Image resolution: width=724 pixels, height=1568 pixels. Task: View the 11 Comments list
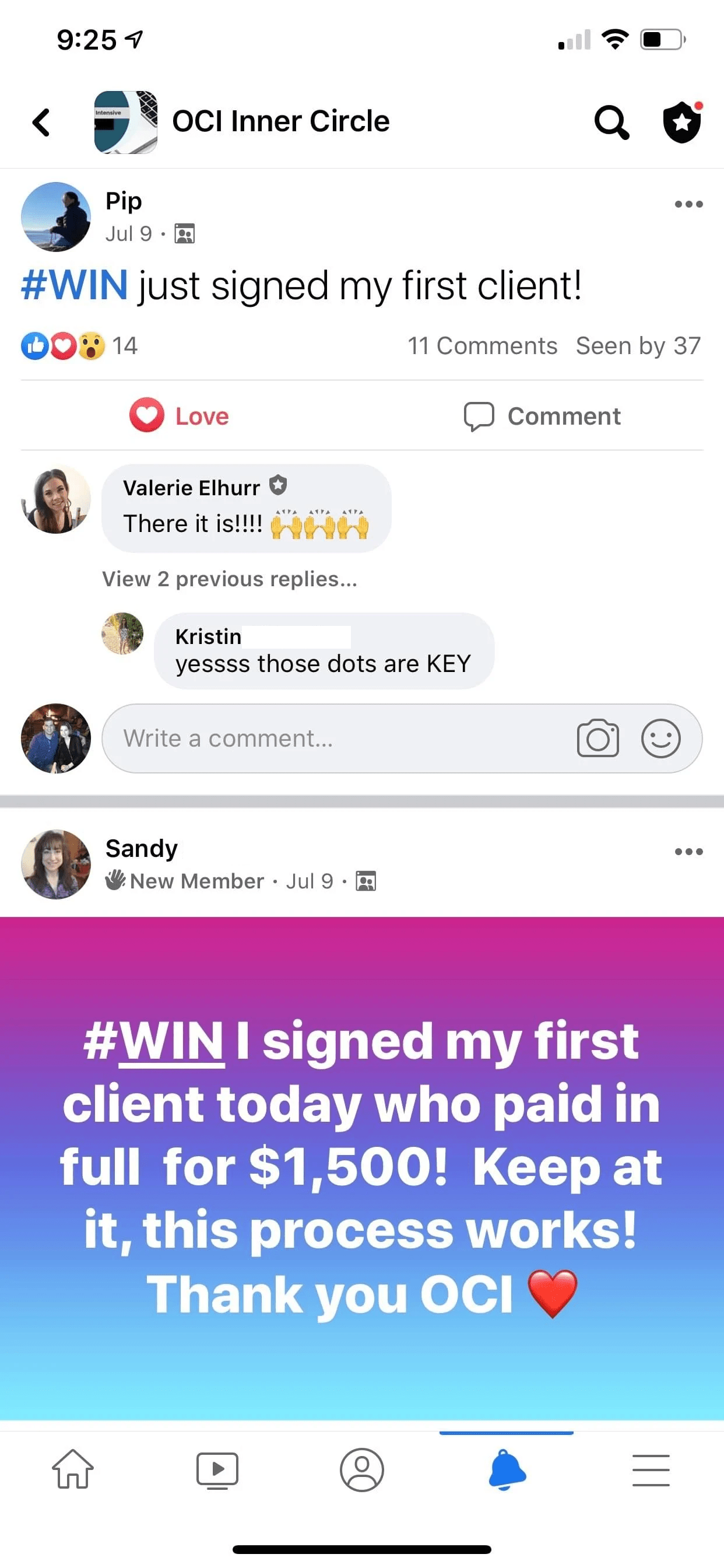[x=482, y=346]
